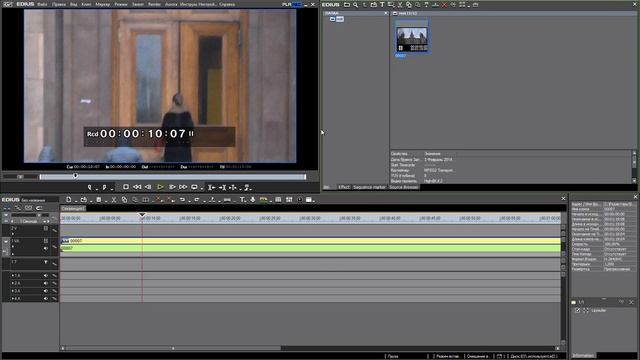Image resolution: width=640 pixels, height=360 pixels.
Task: Open folder icon in Bin toolbar
Action: pos(347,5)
